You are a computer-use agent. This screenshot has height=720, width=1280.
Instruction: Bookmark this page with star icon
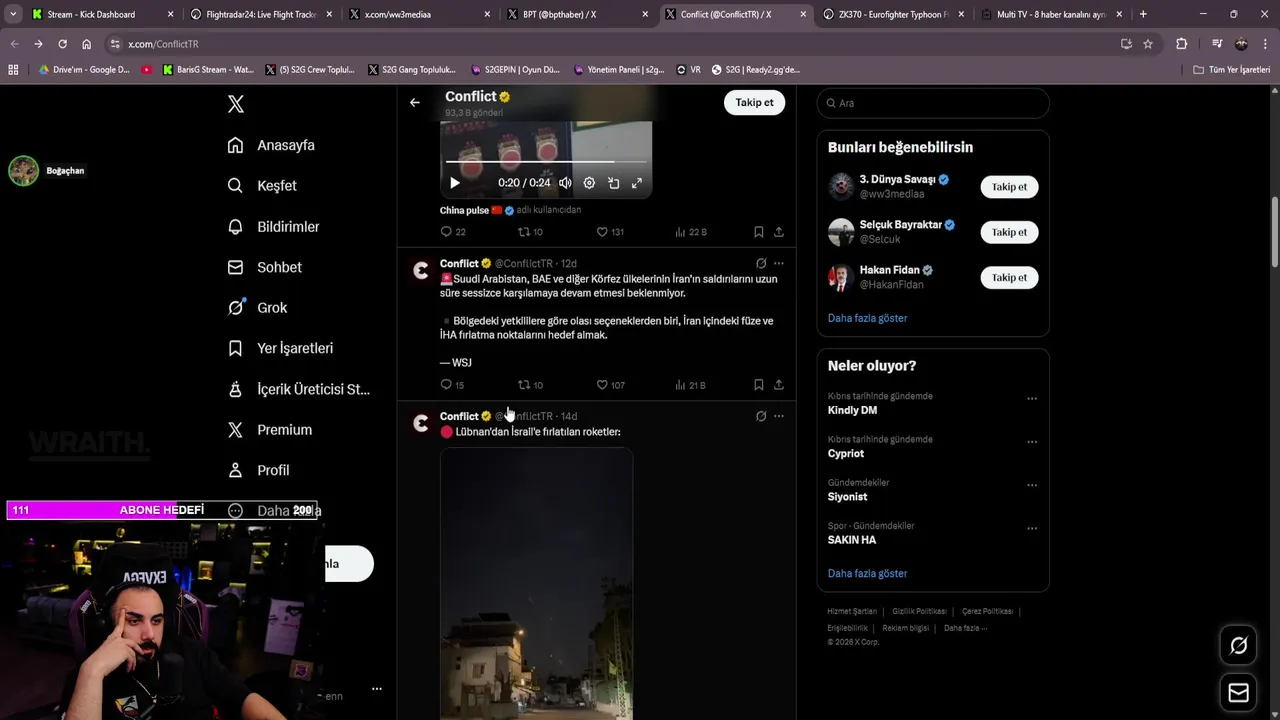pyautogui.click(x=1148, y=44)
